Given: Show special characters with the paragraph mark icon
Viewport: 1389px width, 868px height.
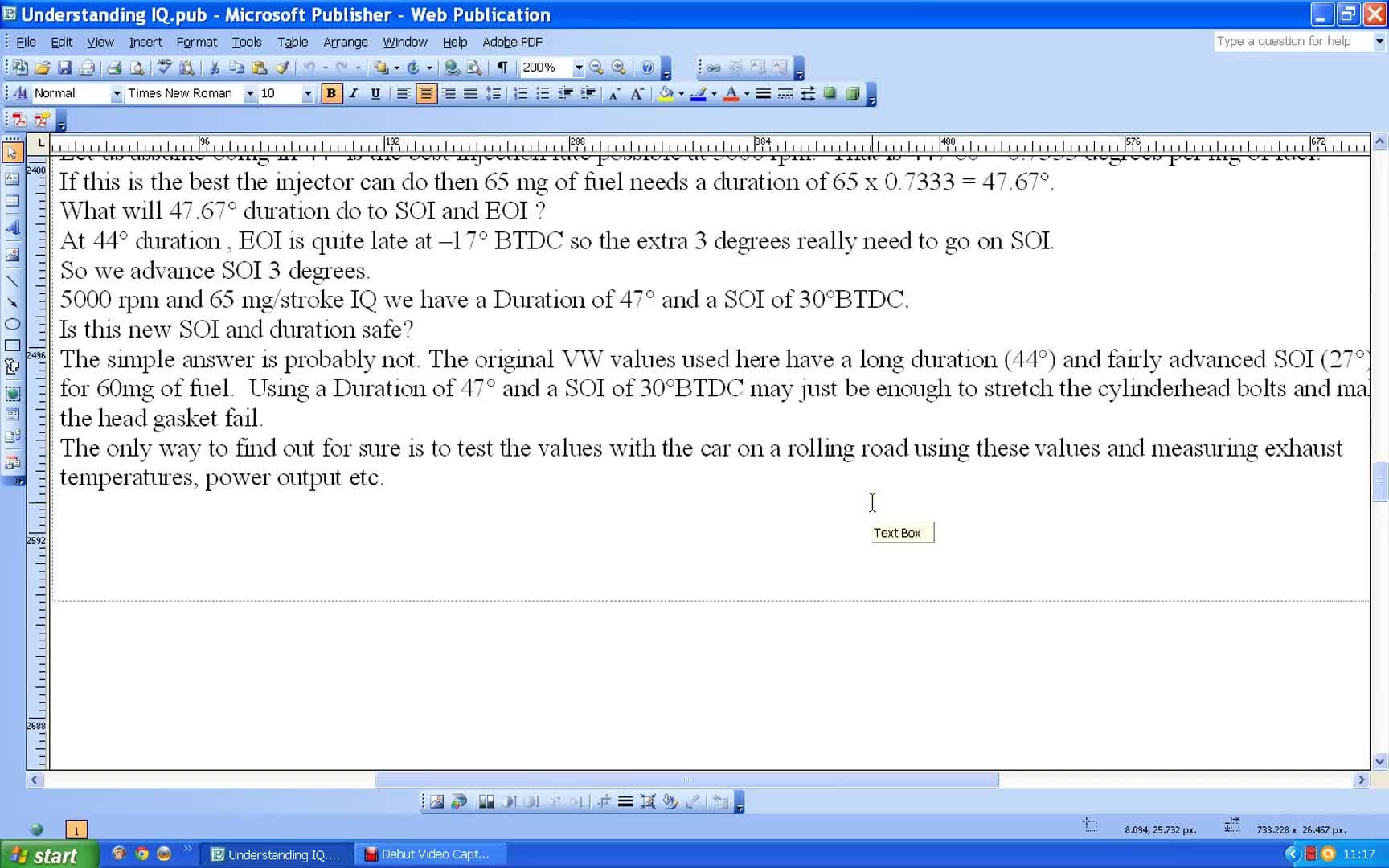Looking at the screenshot, I should coord(502,68).
